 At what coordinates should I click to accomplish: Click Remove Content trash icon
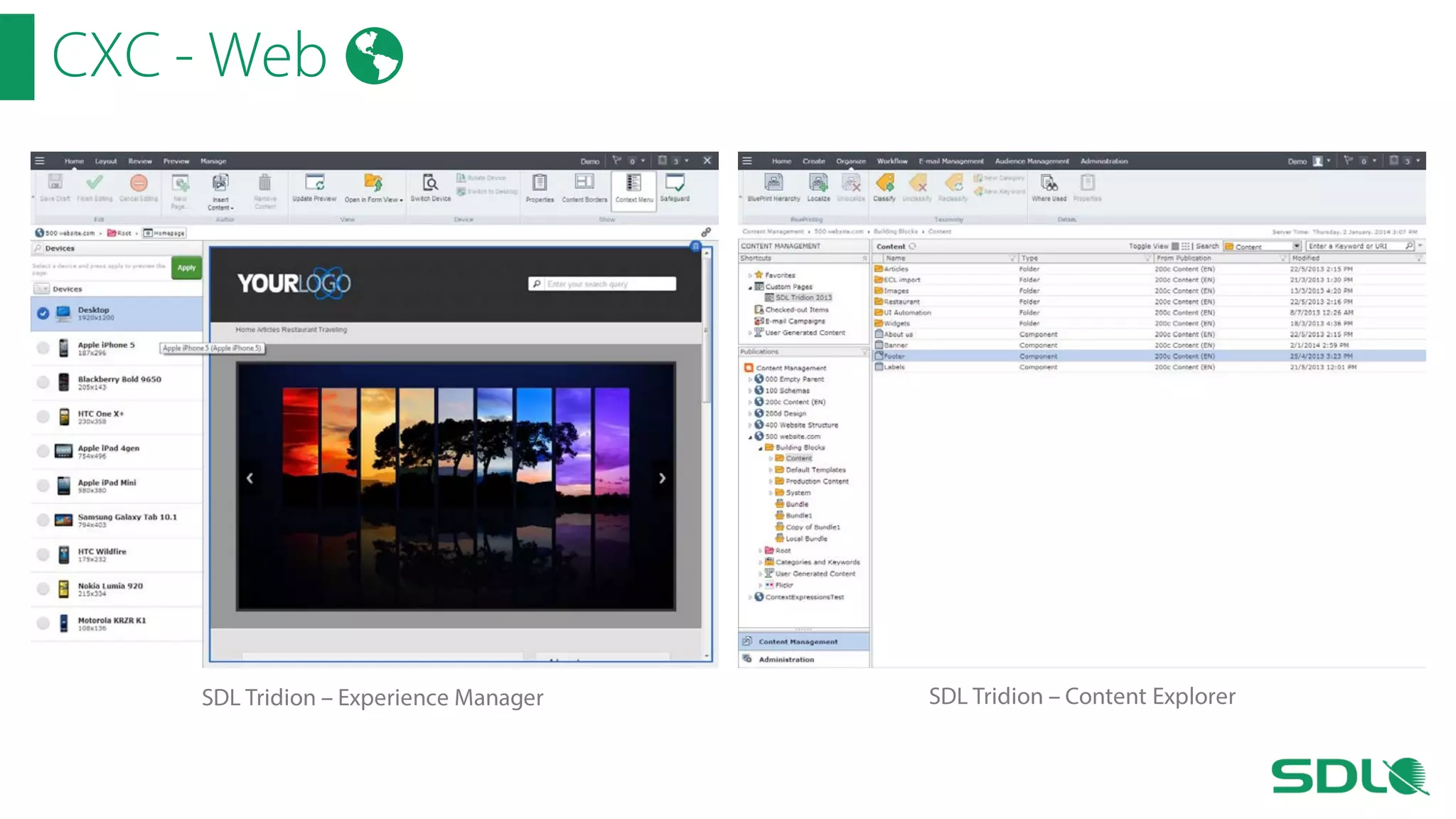(x=264, y=183)
